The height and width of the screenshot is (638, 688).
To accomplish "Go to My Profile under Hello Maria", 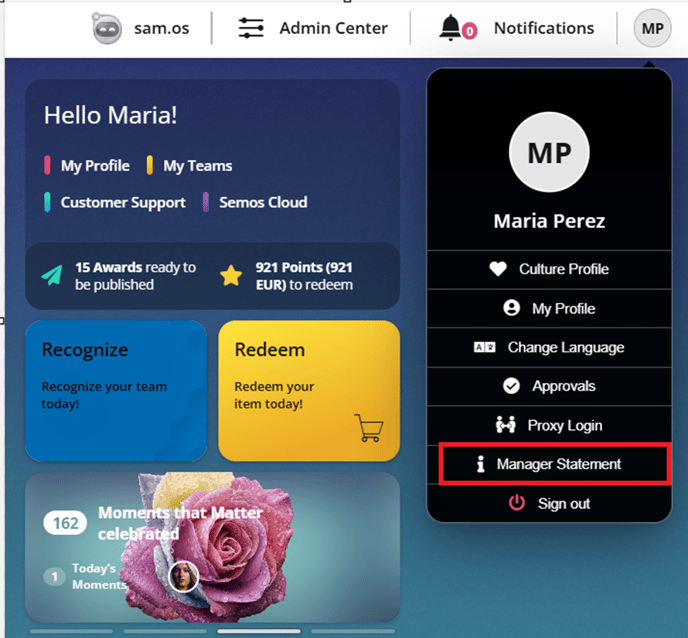I will click(x=95, y=166).
